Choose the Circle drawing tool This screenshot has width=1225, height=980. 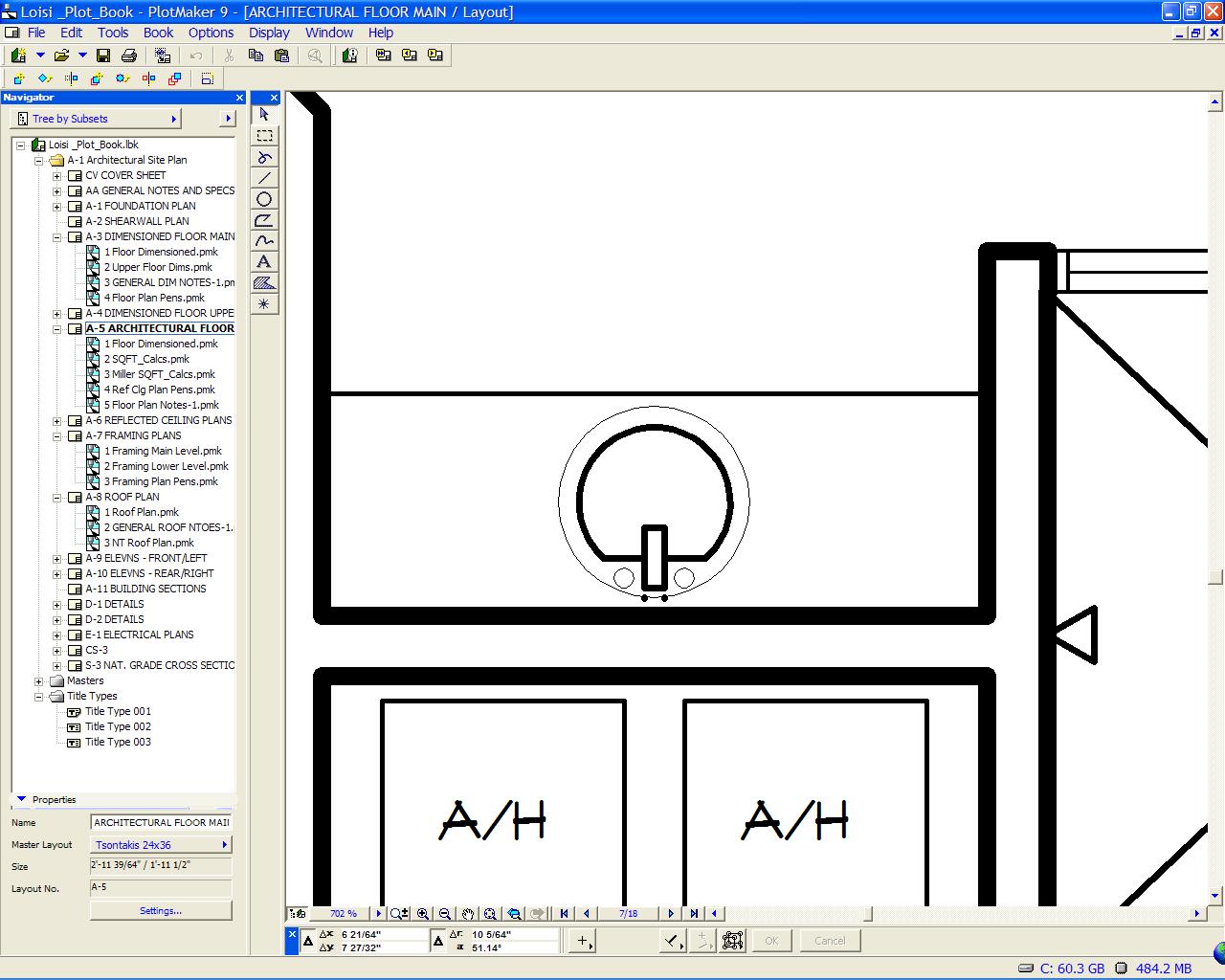tap(264, 198)
